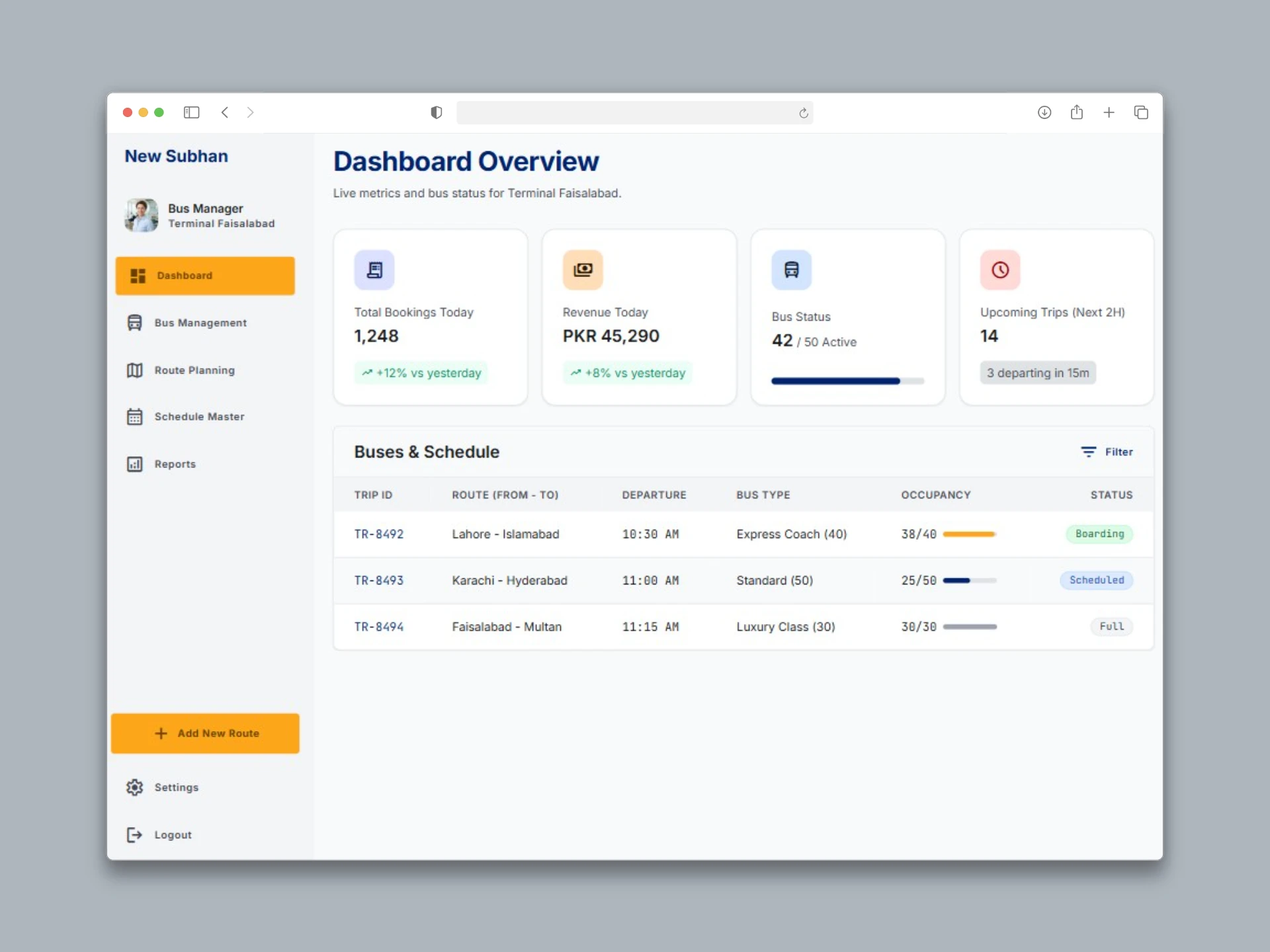Open the Filter option for Buses & Schedule
Screen dimensions: 1270x952
pyautogui.click(x=1107, y=452)
